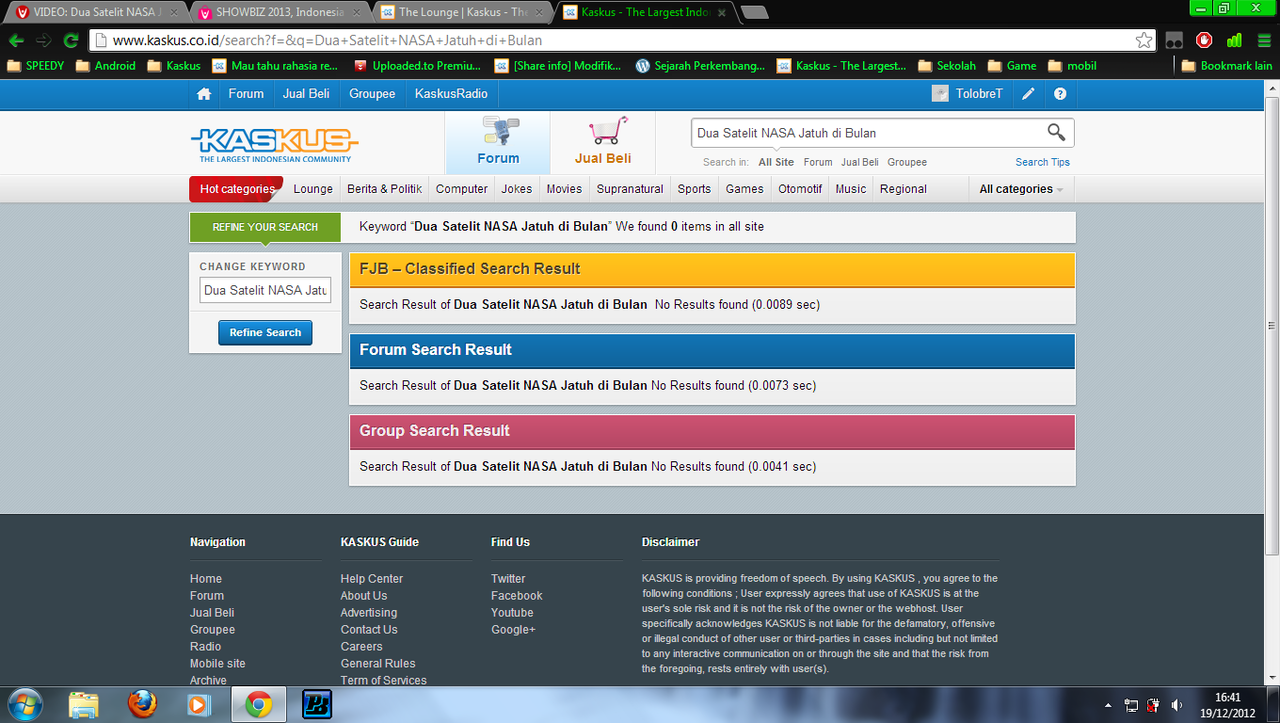Click the Refine Search button
This screenshot has height=723, width=1280.
(x=265, y=332)
